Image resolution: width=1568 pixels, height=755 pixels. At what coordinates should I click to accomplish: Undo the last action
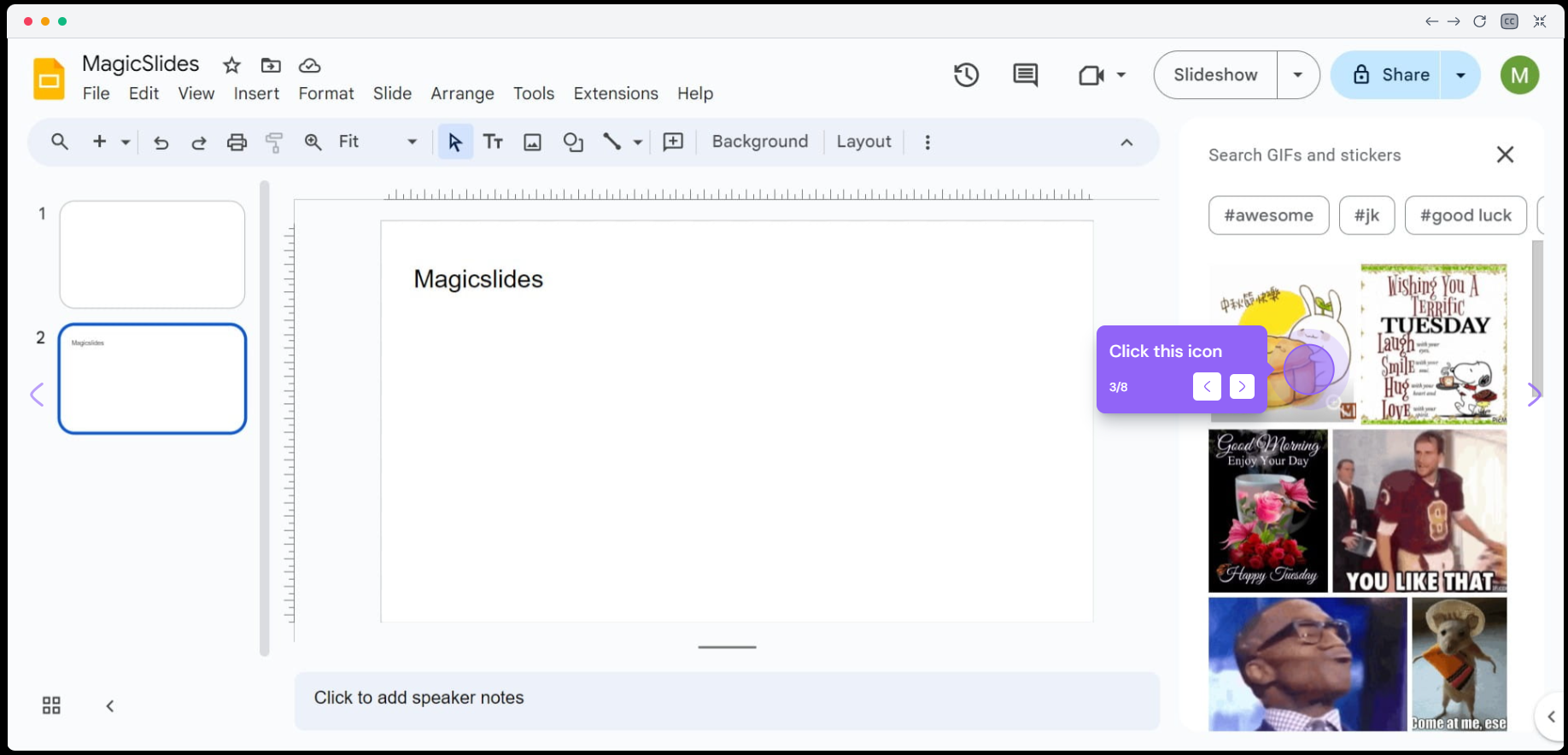161,143
